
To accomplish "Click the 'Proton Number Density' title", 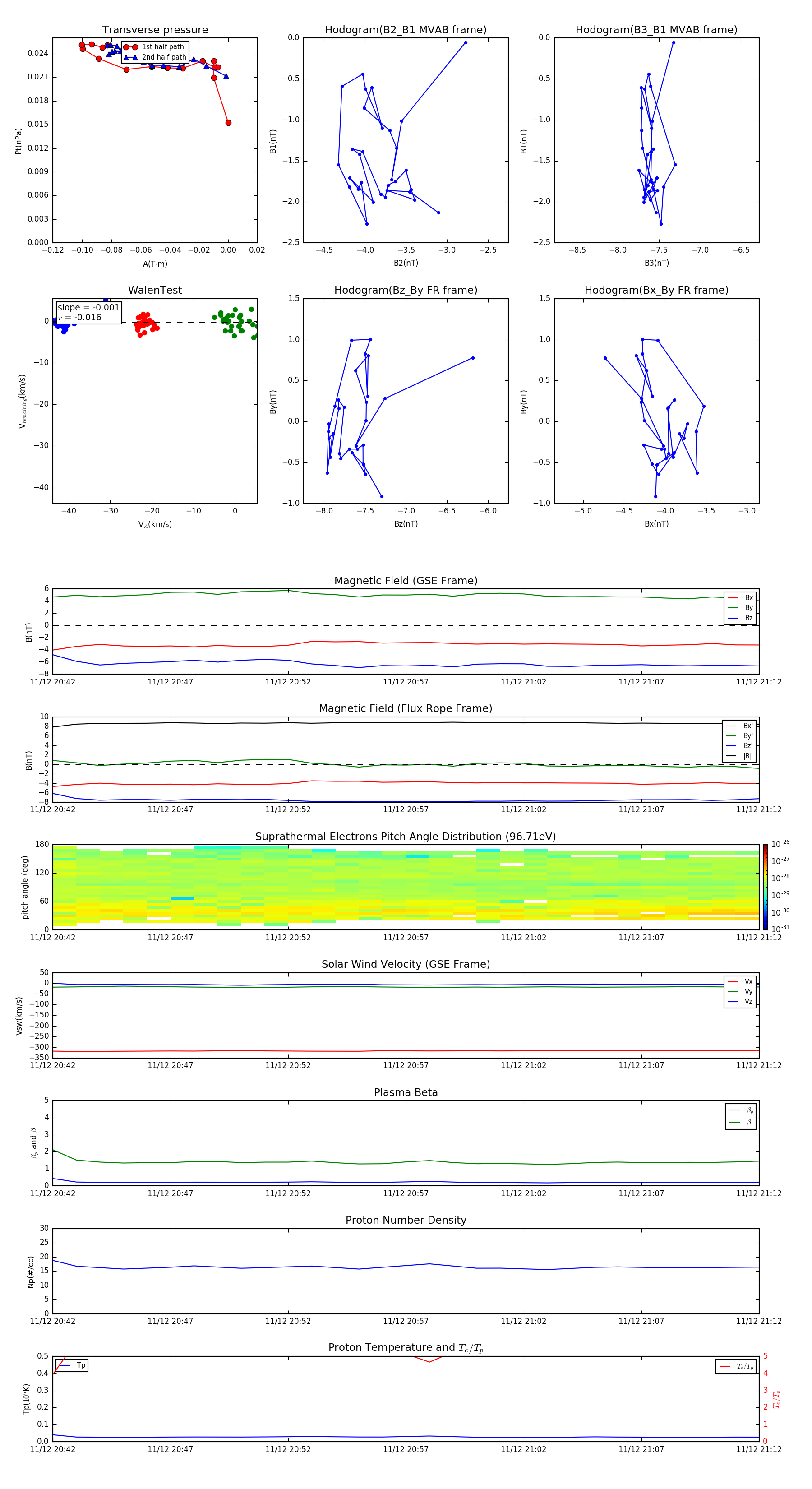I will [406, 1220].
